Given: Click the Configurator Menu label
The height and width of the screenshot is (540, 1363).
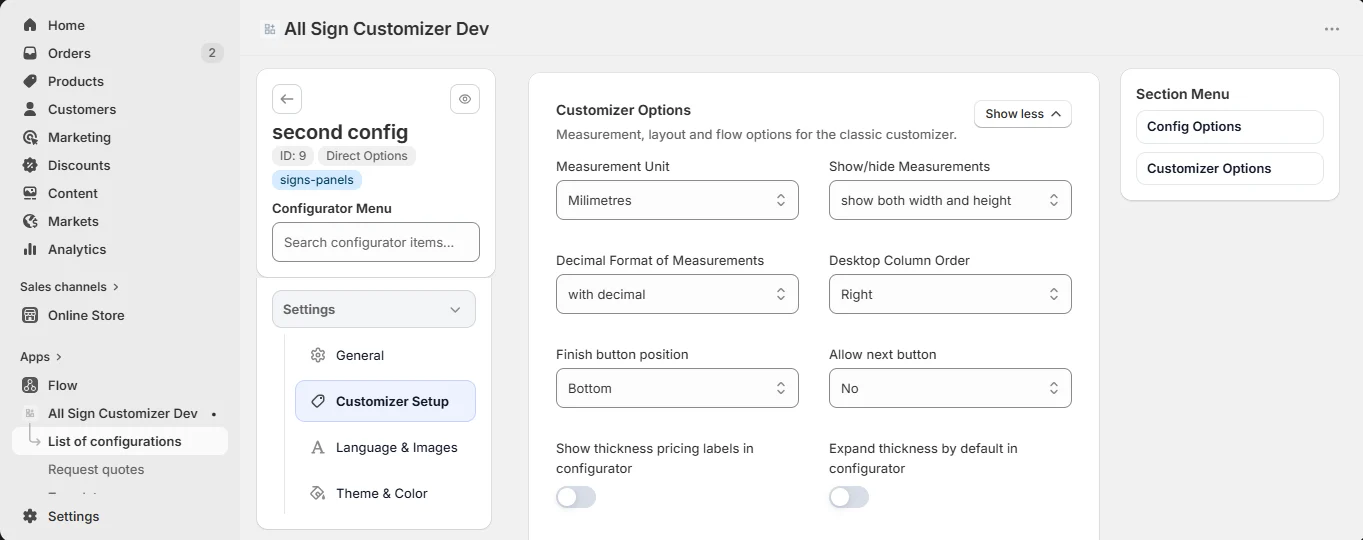Looking at the screenshot, I should pyautogui.click(x=332, y=208).
